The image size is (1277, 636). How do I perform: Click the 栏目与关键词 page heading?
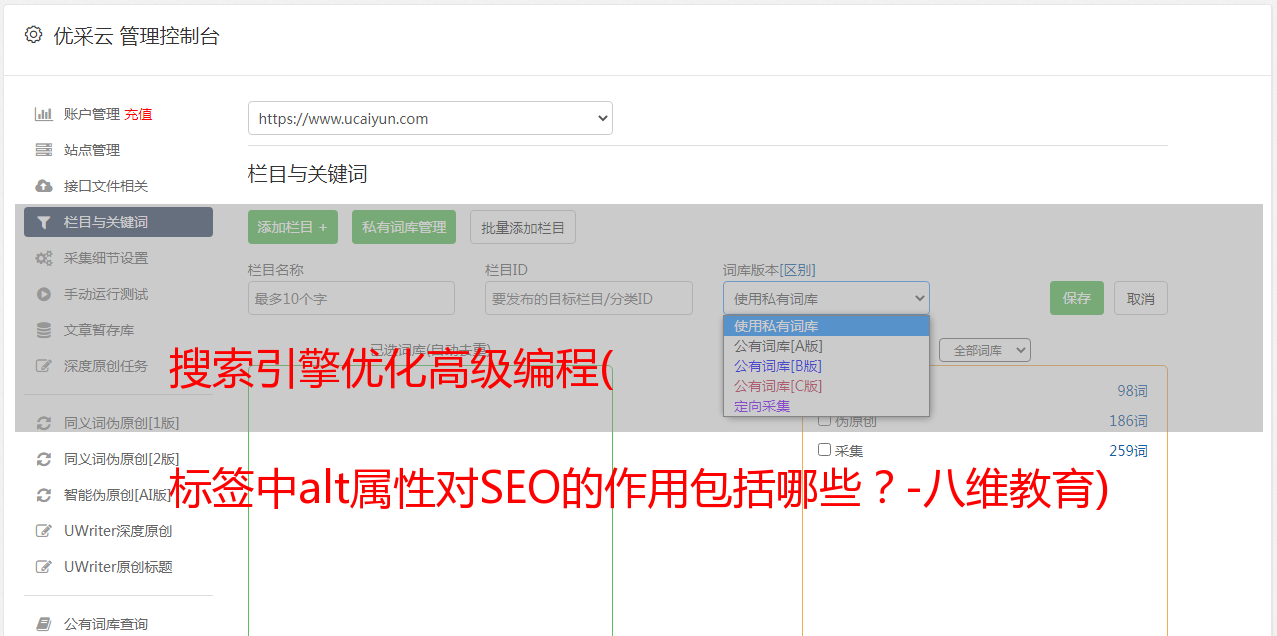click(x=308, y=174)
